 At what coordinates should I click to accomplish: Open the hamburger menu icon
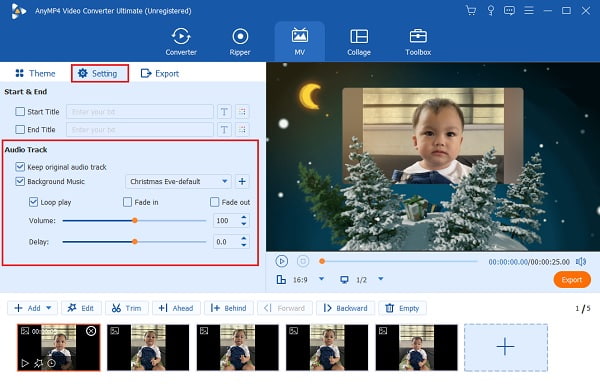pos(529,10)
